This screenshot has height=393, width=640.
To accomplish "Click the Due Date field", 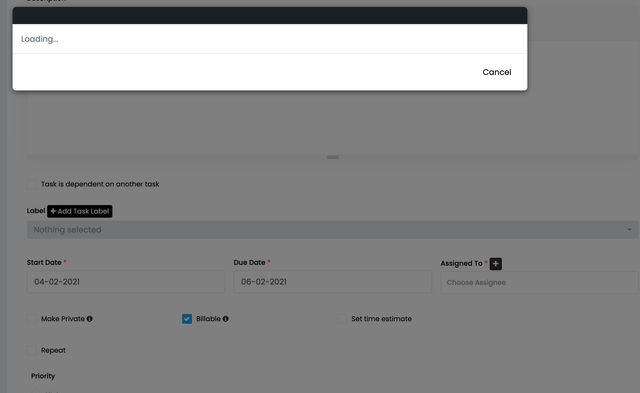I will (x=332, y=282).
